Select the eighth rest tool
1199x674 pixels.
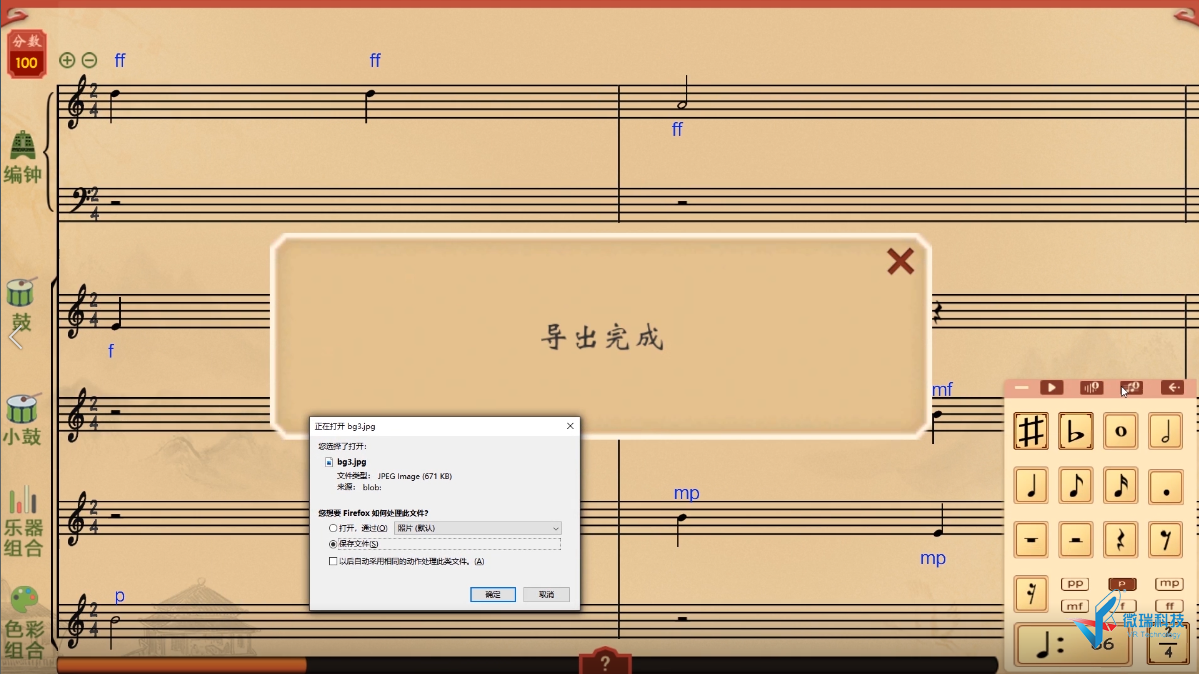click(1165, 540)
